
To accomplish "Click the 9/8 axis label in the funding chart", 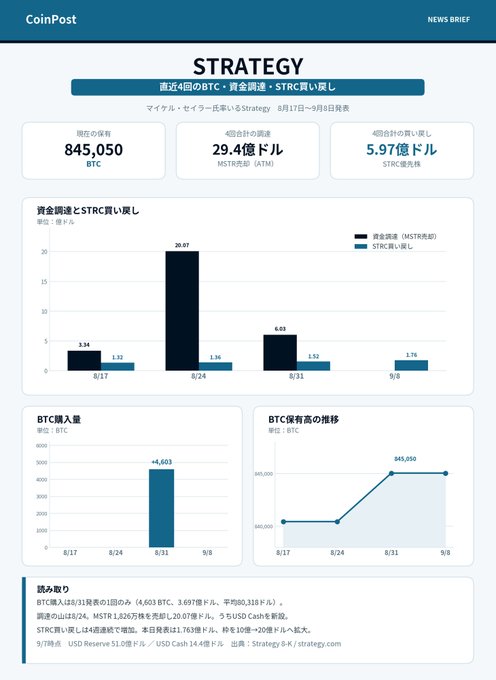I will coord(395,376).
